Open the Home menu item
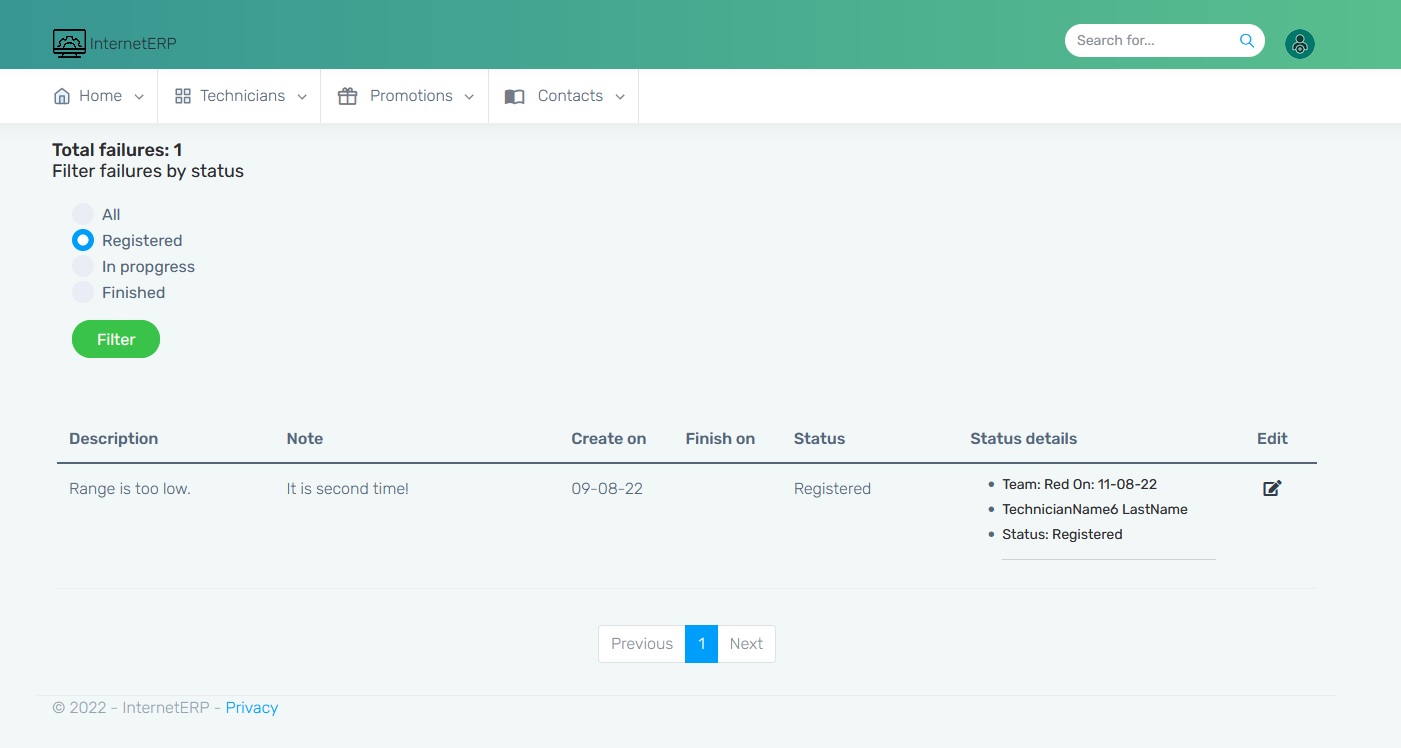1401x748 pixels. tap(98, 96)
